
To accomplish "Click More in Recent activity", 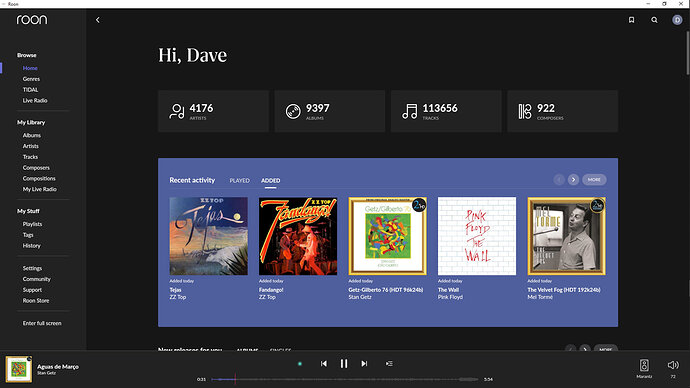I will click(x=594, y=179).
